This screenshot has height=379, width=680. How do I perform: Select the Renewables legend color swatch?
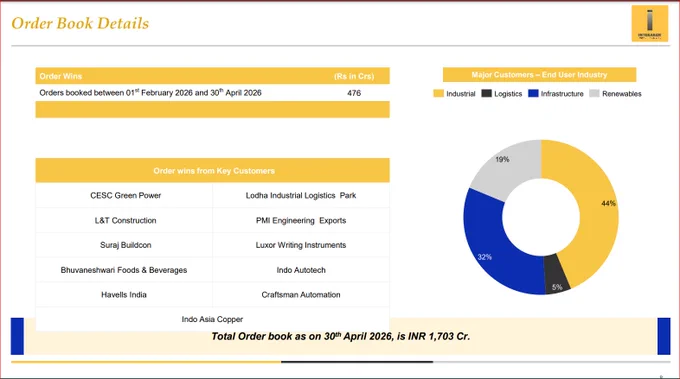click(x=594, y=93)
